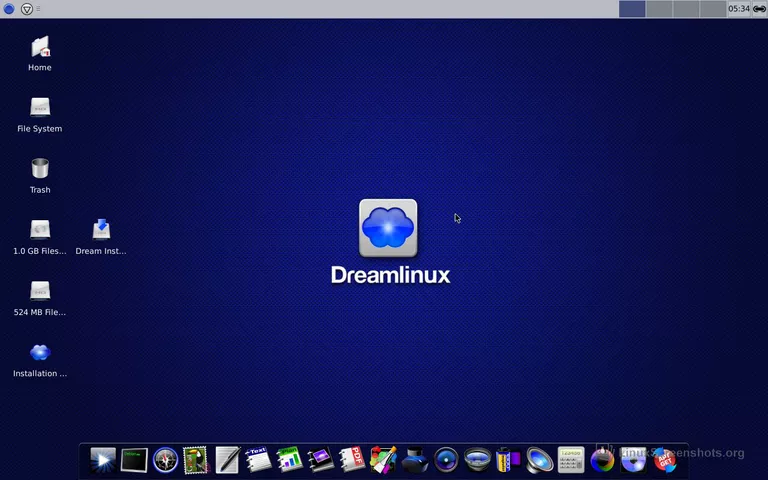Open the blue Dreamlinux main menu button
This screenshot has height=480, width=768.
[x=9, y=9]
